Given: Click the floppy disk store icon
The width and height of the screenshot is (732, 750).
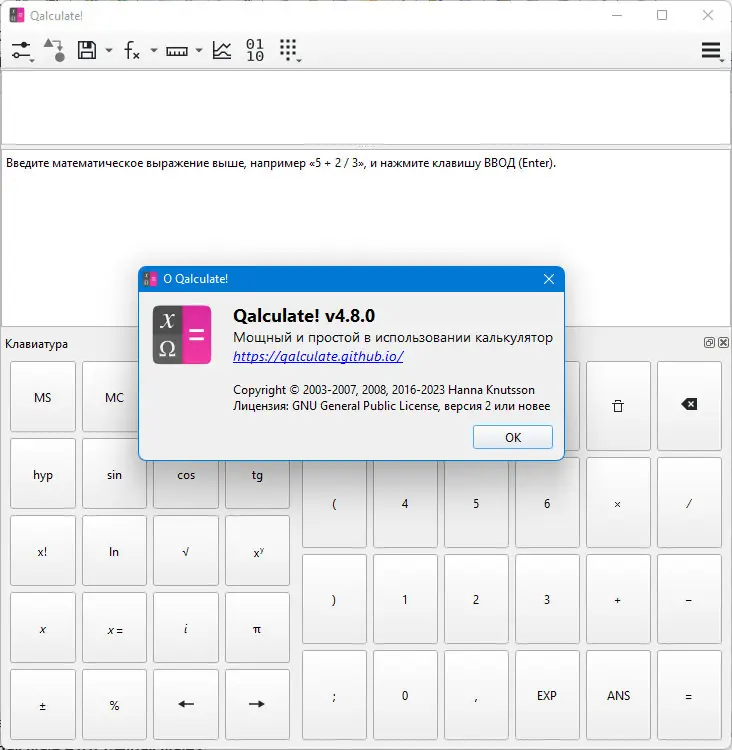Looking at the screenshot, I should tap(87, 50).
